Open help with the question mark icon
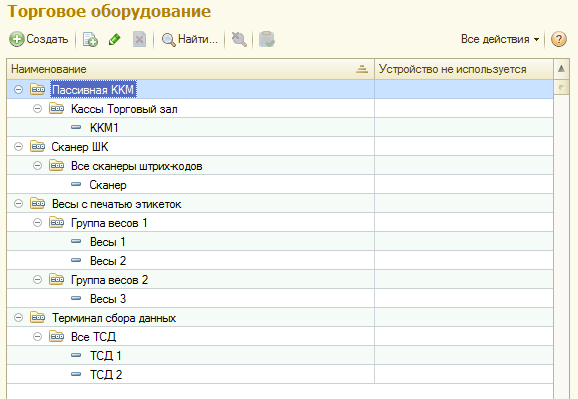The image size is (578, 399). tap(558, 39)
